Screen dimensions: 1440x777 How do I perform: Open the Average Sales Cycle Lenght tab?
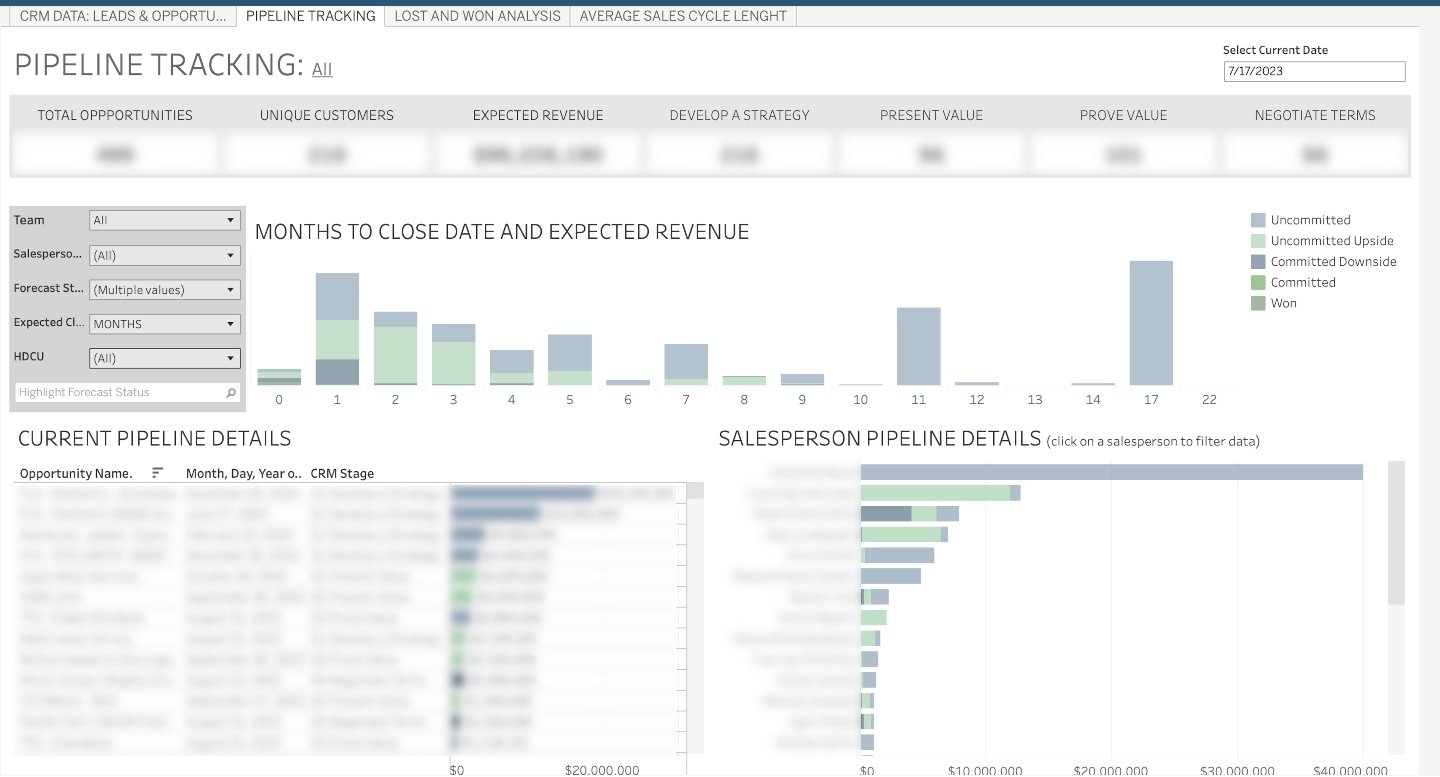click(x=683, y=16)
